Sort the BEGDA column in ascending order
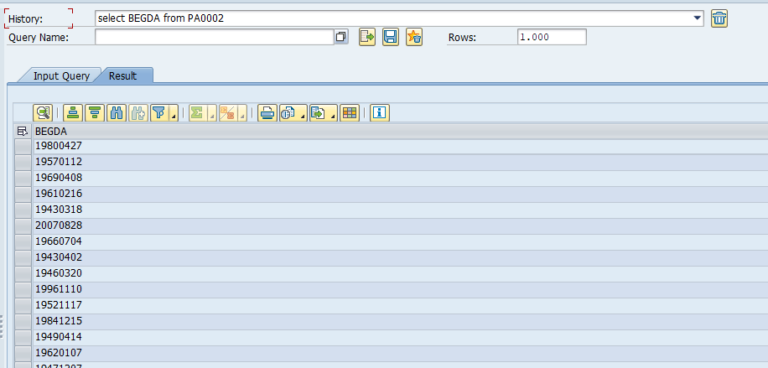 tap(73, 113)
